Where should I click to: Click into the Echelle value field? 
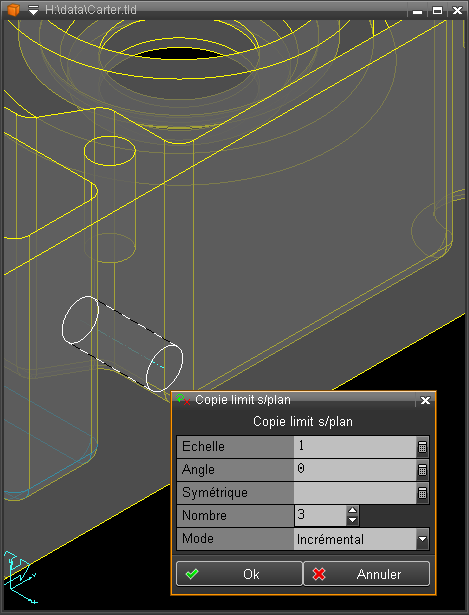[355, 447]
